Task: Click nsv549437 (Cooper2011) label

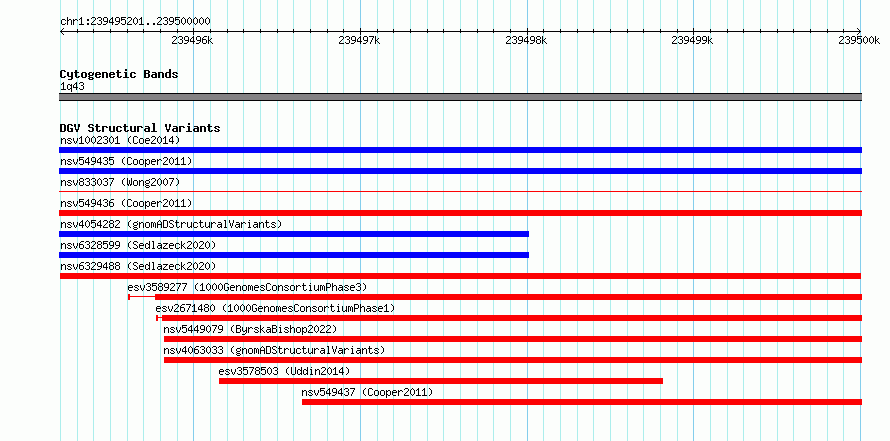Action: pos(367,392)
